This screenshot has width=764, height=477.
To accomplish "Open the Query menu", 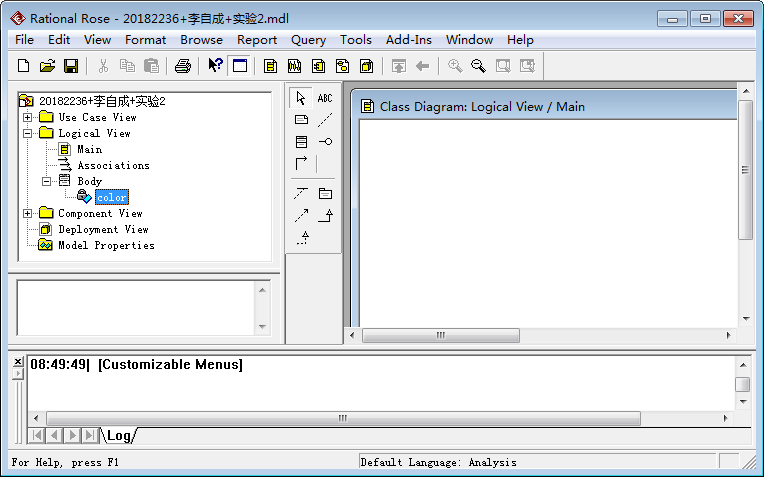I will tap(308, 40).
